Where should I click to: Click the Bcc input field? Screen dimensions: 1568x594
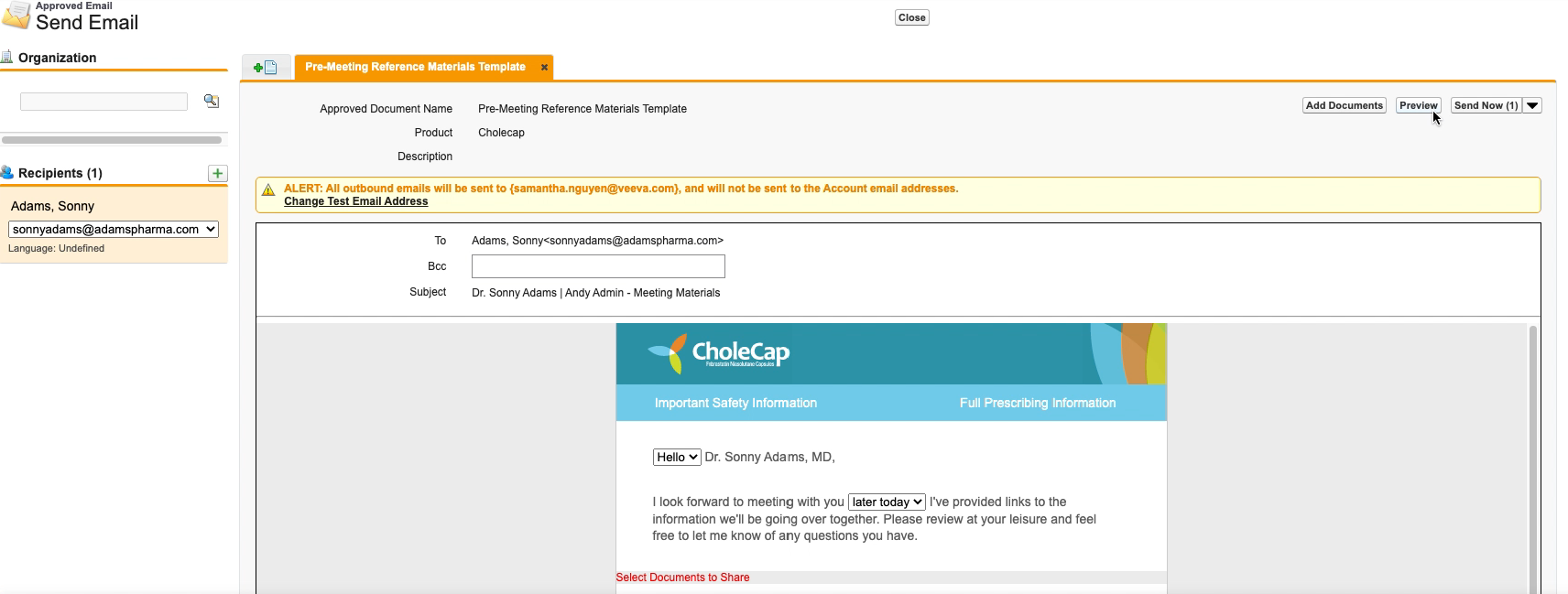pyautogui.click(x=598, y=266)
